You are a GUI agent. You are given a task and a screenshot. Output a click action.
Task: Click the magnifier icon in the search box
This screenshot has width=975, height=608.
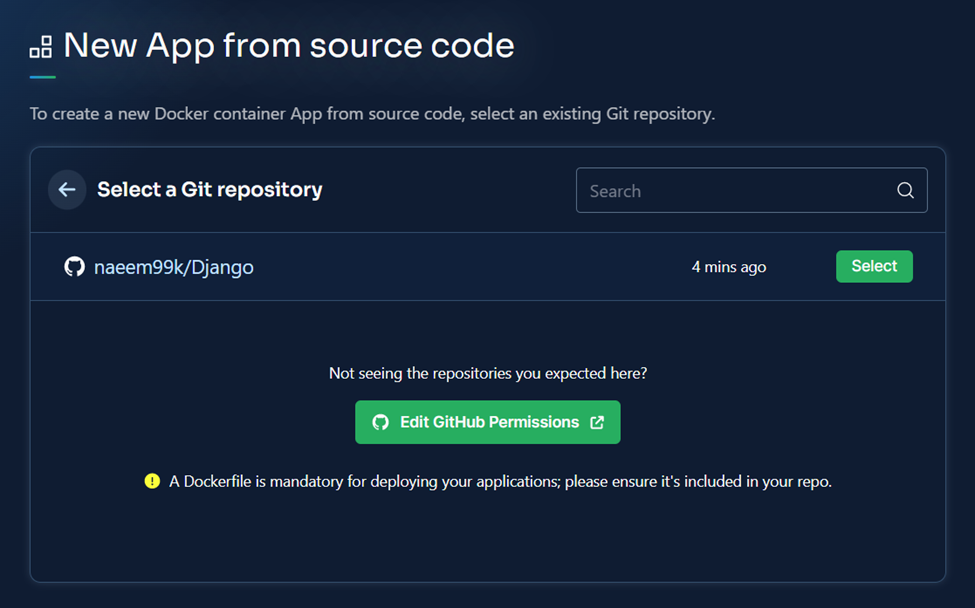click(905, 190)
